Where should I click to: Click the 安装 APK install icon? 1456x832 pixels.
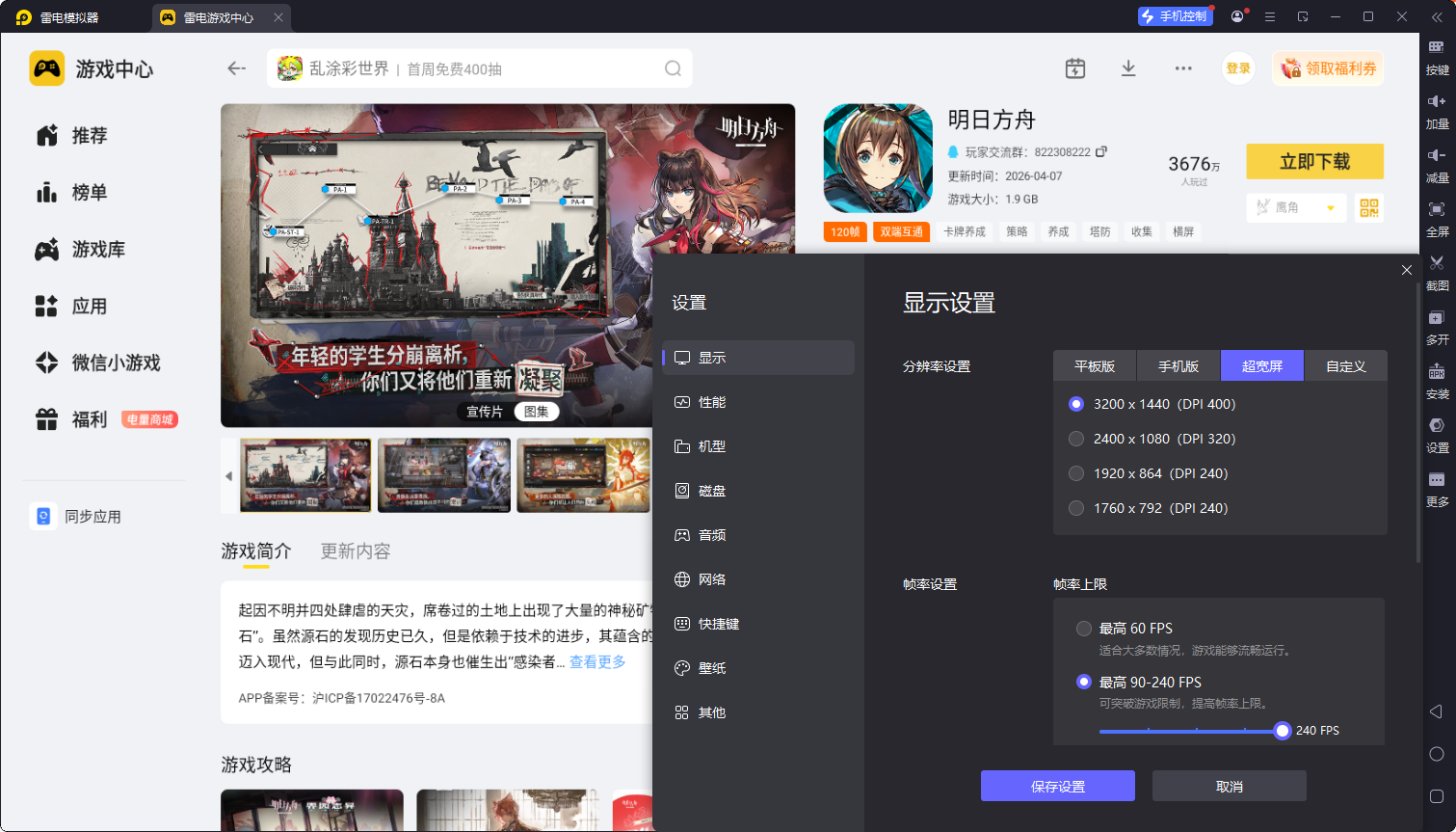tap(1437, 371)
